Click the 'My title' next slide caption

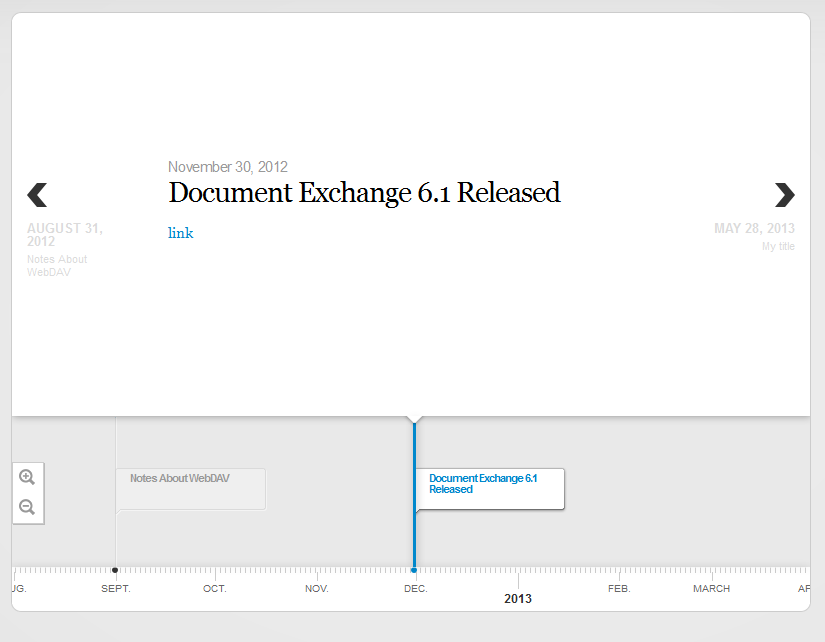778,246
